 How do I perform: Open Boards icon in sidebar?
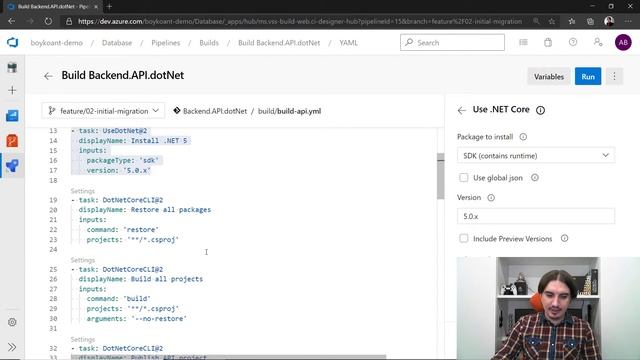coord(12,116)
